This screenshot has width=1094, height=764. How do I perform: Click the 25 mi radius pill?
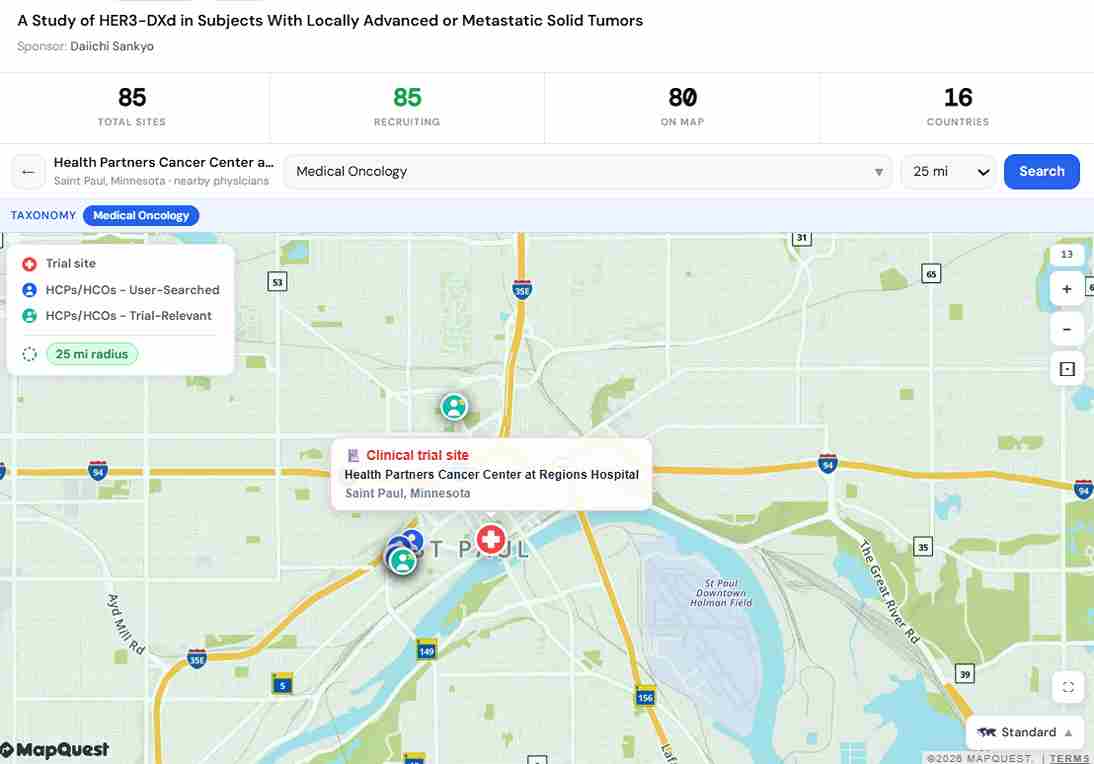(92, 354)
